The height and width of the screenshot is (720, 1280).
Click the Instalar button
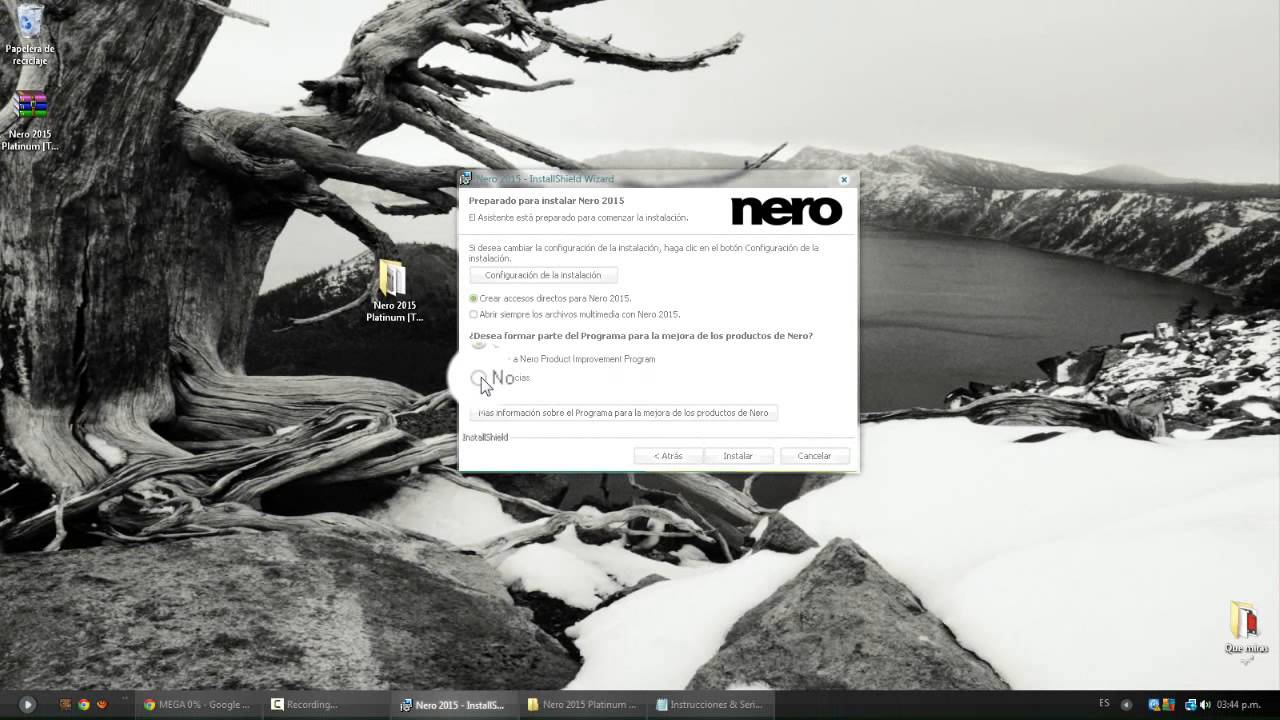click(738, 456)
